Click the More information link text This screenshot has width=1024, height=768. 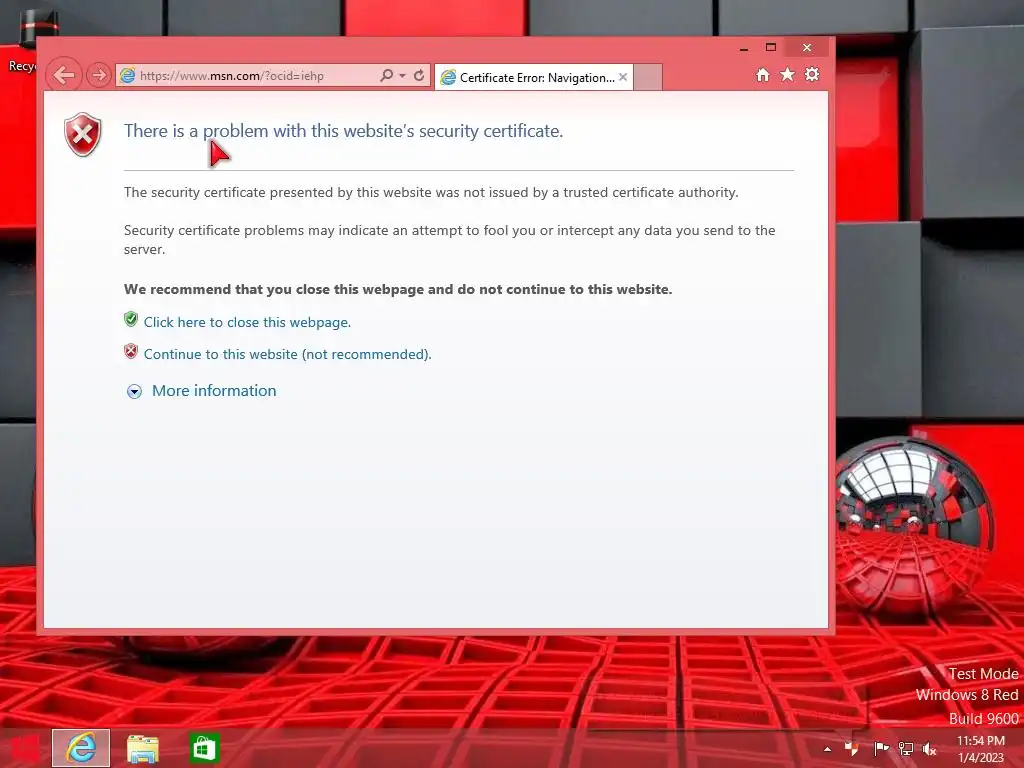[214, 391]
